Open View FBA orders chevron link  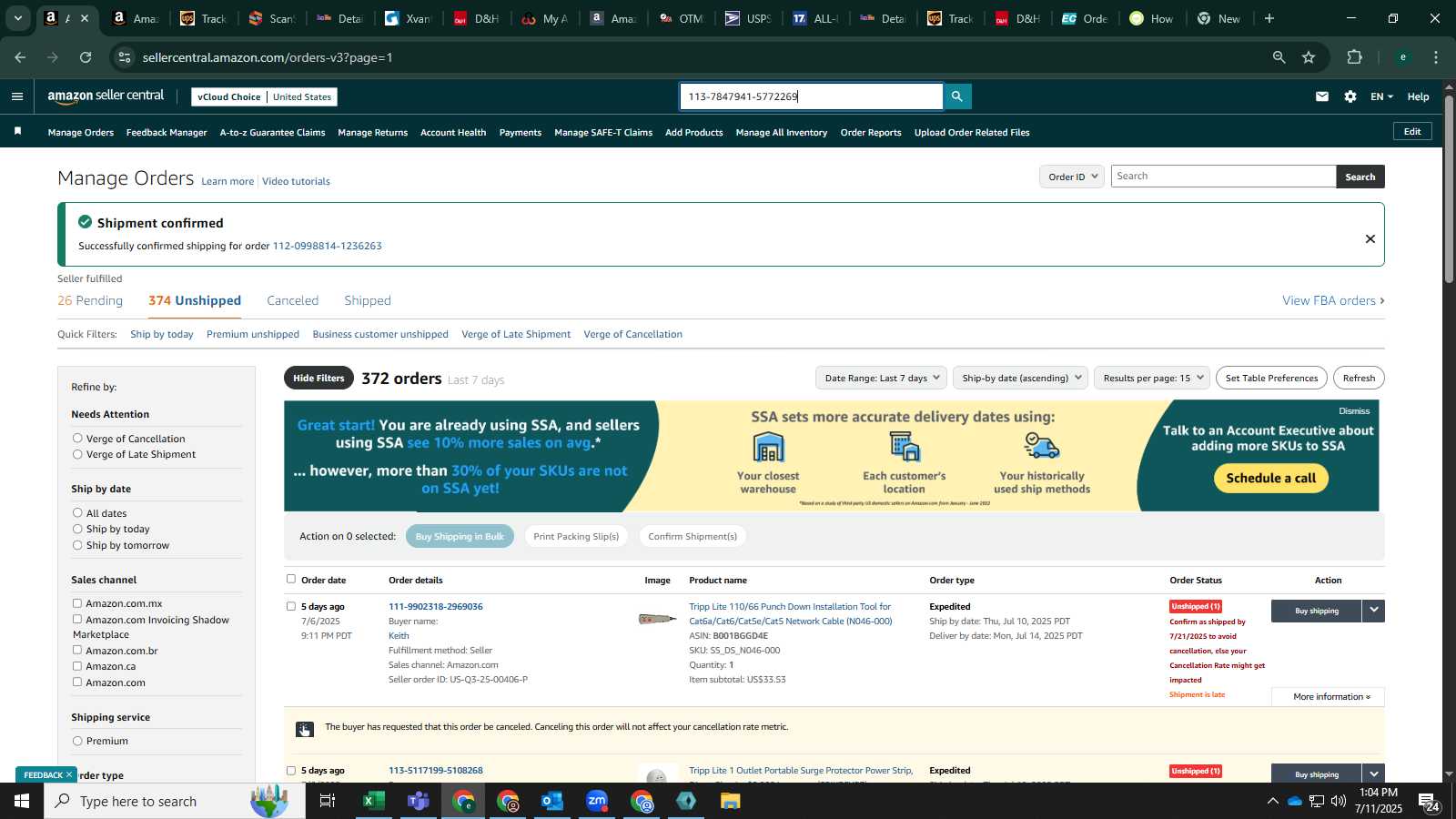click(1333, 300)
